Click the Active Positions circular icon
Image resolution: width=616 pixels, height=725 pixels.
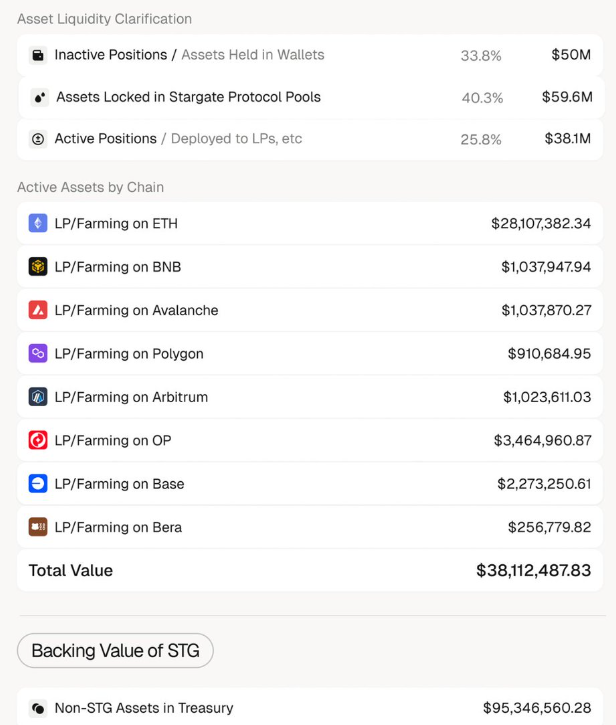(38, 139)
